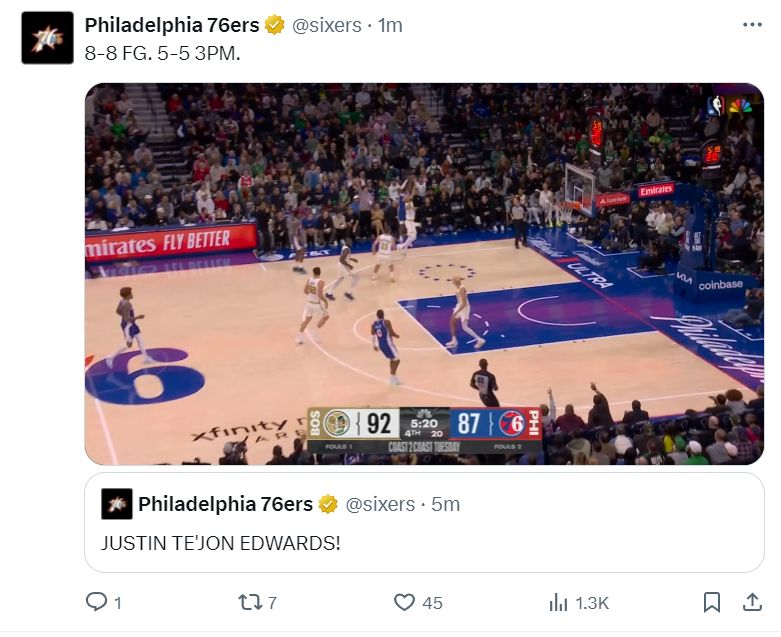Viewport: 781px width, 637px height.
Task: Click the @sixers handle in quoted tweet
Action: point(380,504)
